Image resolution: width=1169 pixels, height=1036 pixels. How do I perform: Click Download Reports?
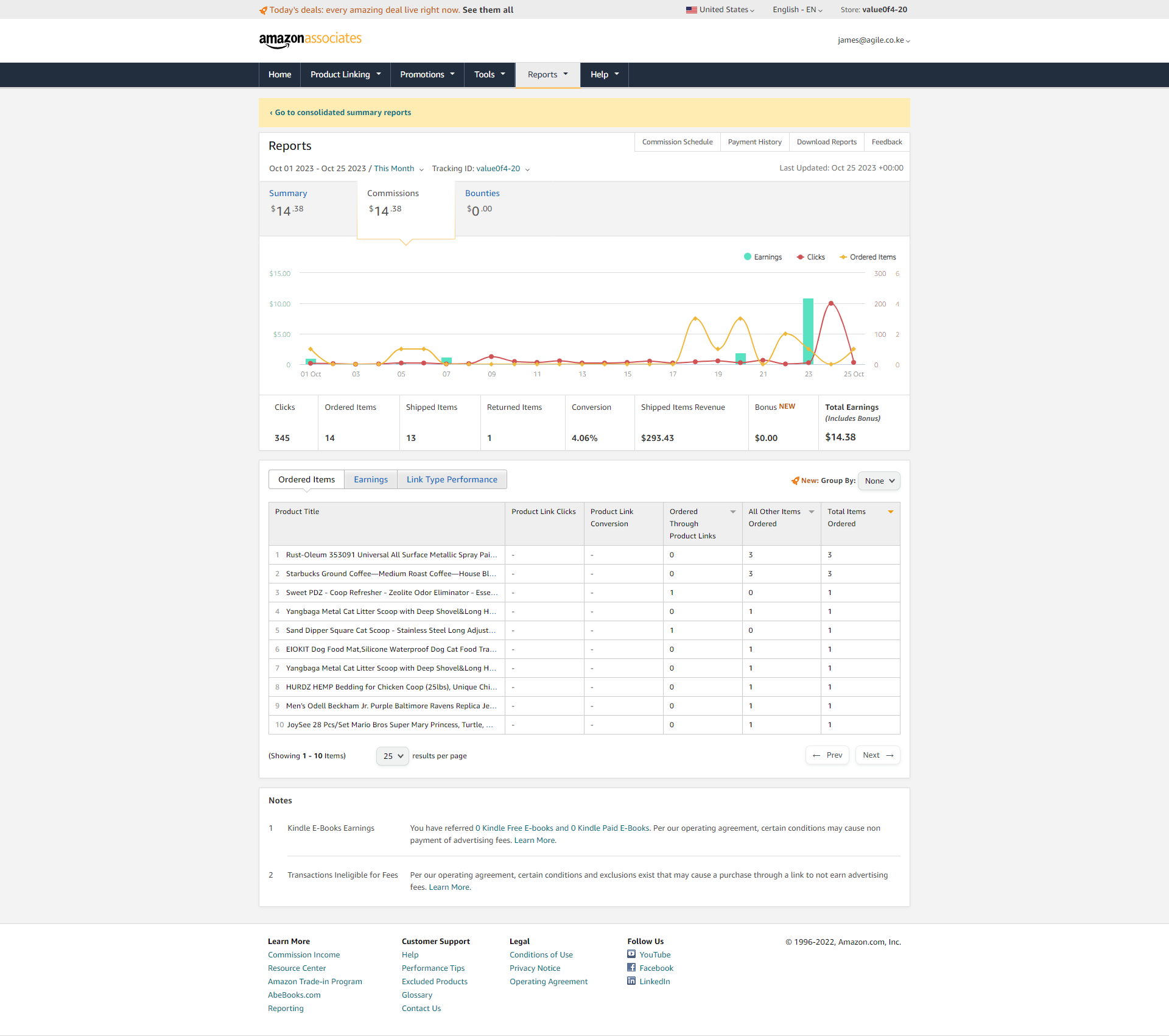point(826,142)
